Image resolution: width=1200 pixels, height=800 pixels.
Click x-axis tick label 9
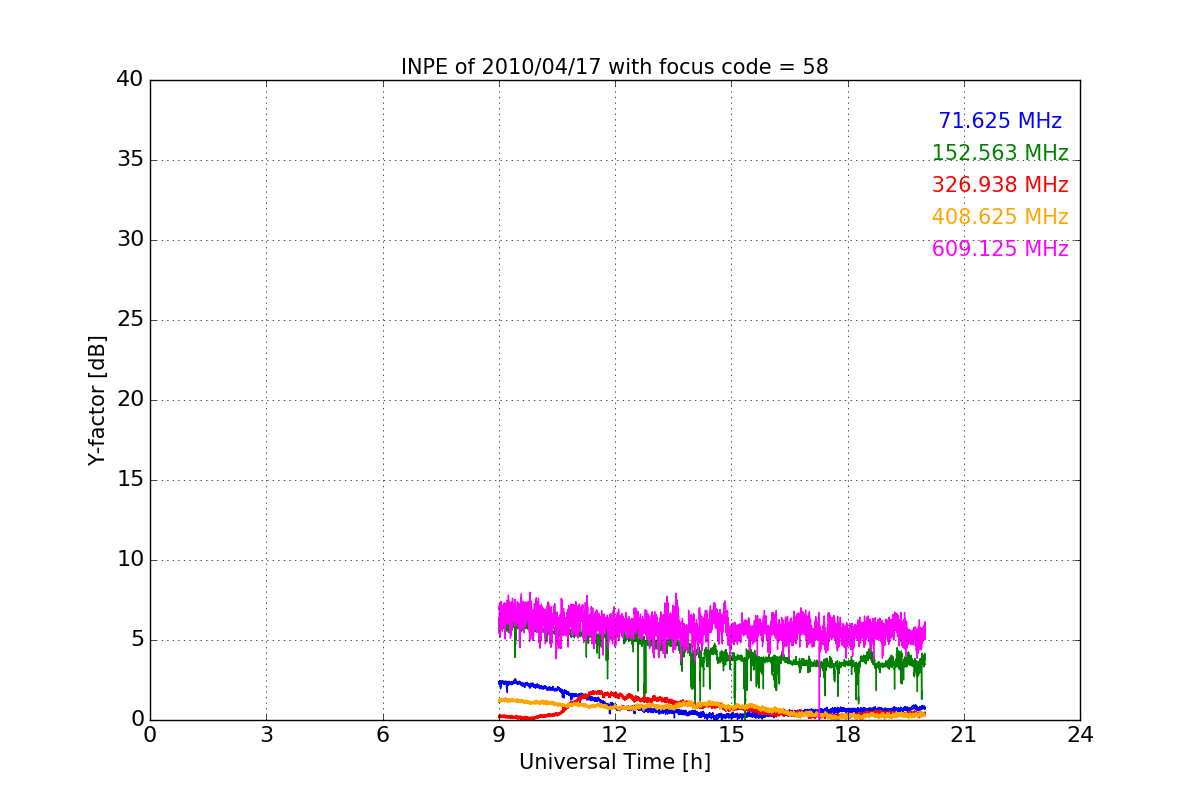[499, 735]
